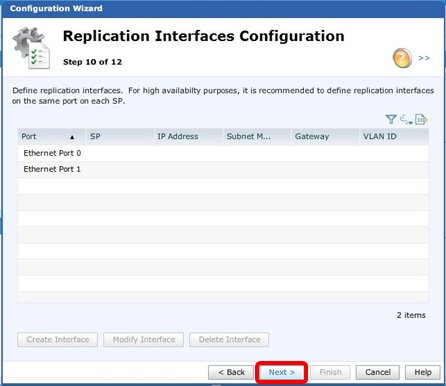Click the SP column header
This screenshot has width=446, height=386.
click(x=120, y=136)
